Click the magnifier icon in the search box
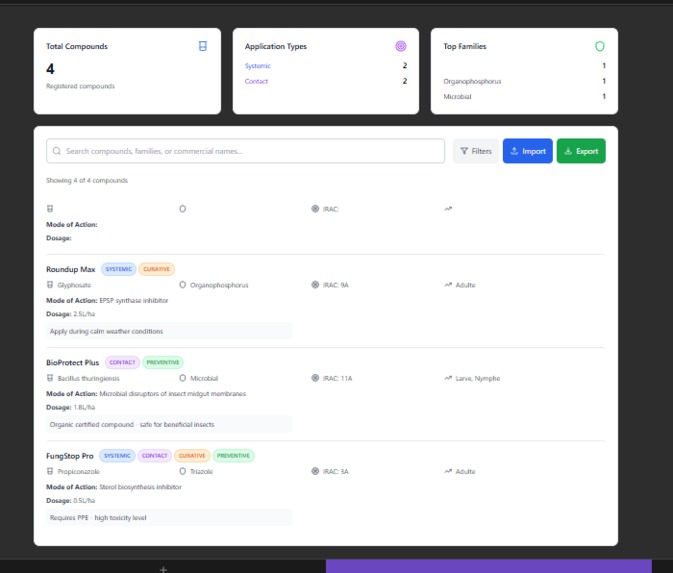Image resolution: width=673 pixels, height=573 pixels. (x=57, y=151)
